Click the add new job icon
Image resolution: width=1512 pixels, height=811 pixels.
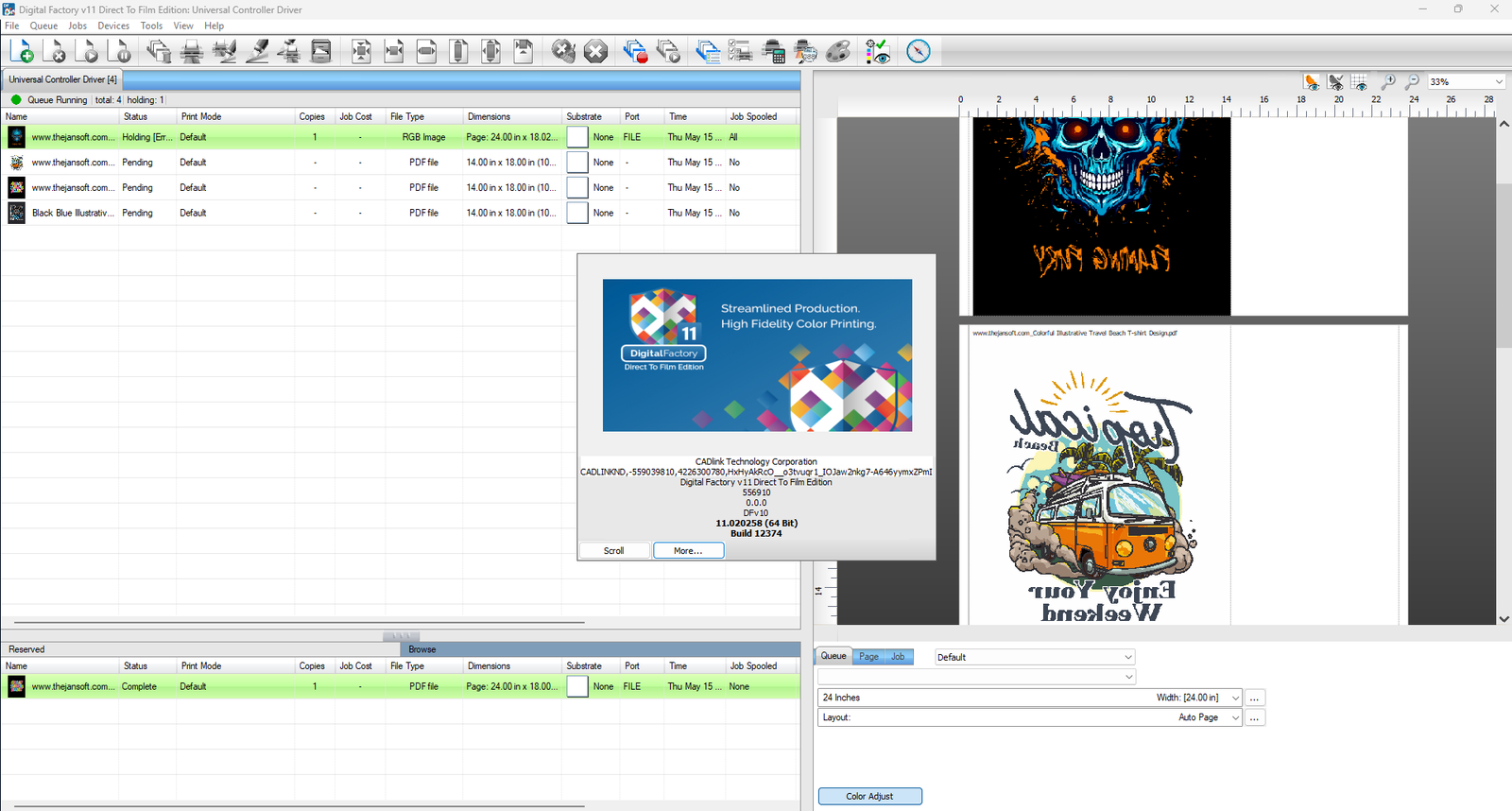22,51
